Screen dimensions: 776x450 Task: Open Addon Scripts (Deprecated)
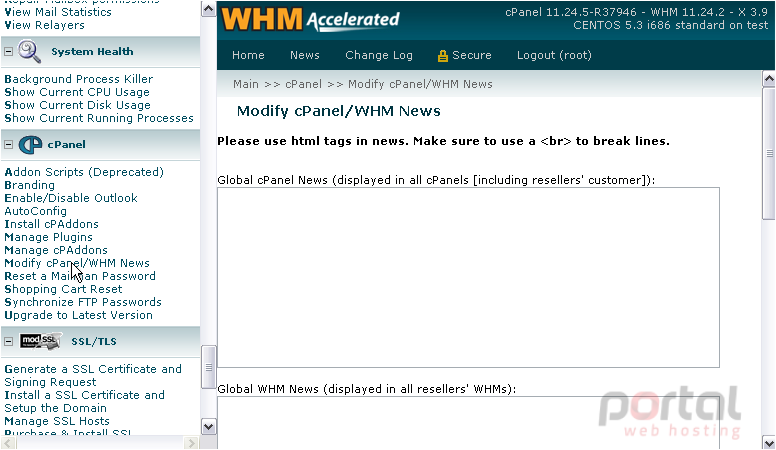pos(84,172)
